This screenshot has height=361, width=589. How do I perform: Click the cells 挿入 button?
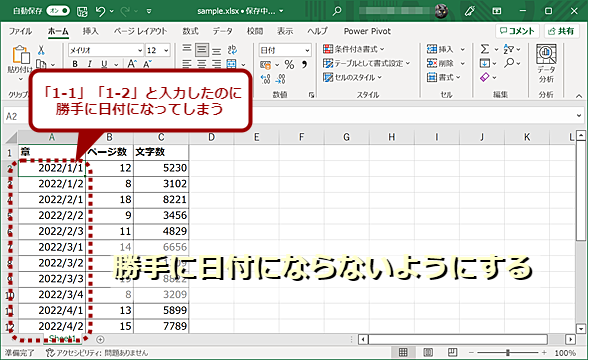[440, 49]
